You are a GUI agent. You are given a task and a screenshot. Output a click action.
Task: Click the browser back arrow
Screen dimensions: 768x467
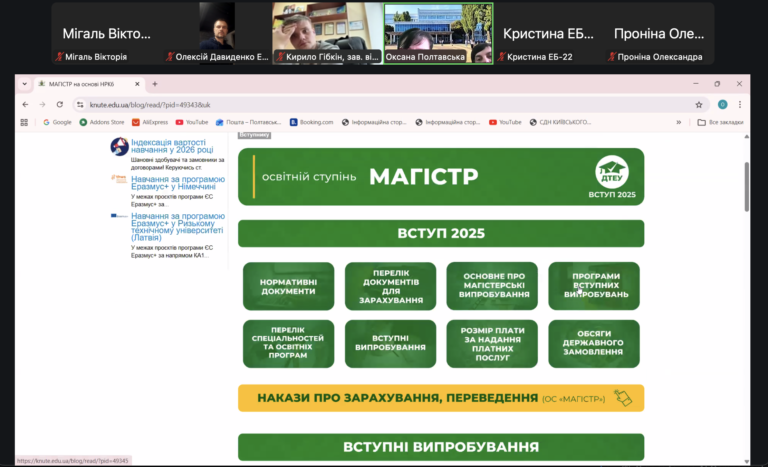click(x=25, y=104)
